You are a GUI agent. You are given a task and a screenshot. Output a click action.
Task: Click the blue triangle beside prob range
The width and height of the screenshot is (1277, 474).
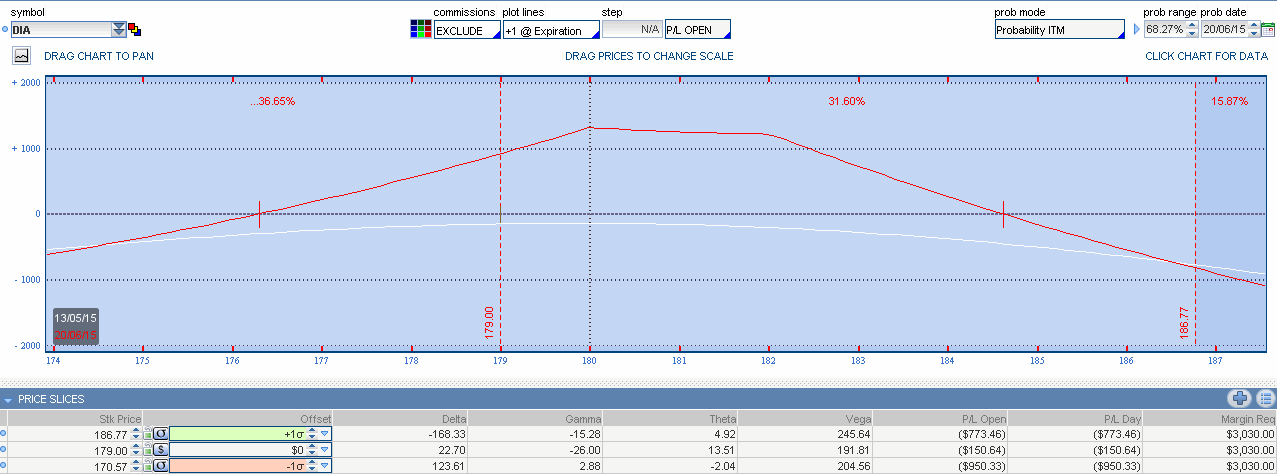pos(1136,30)
